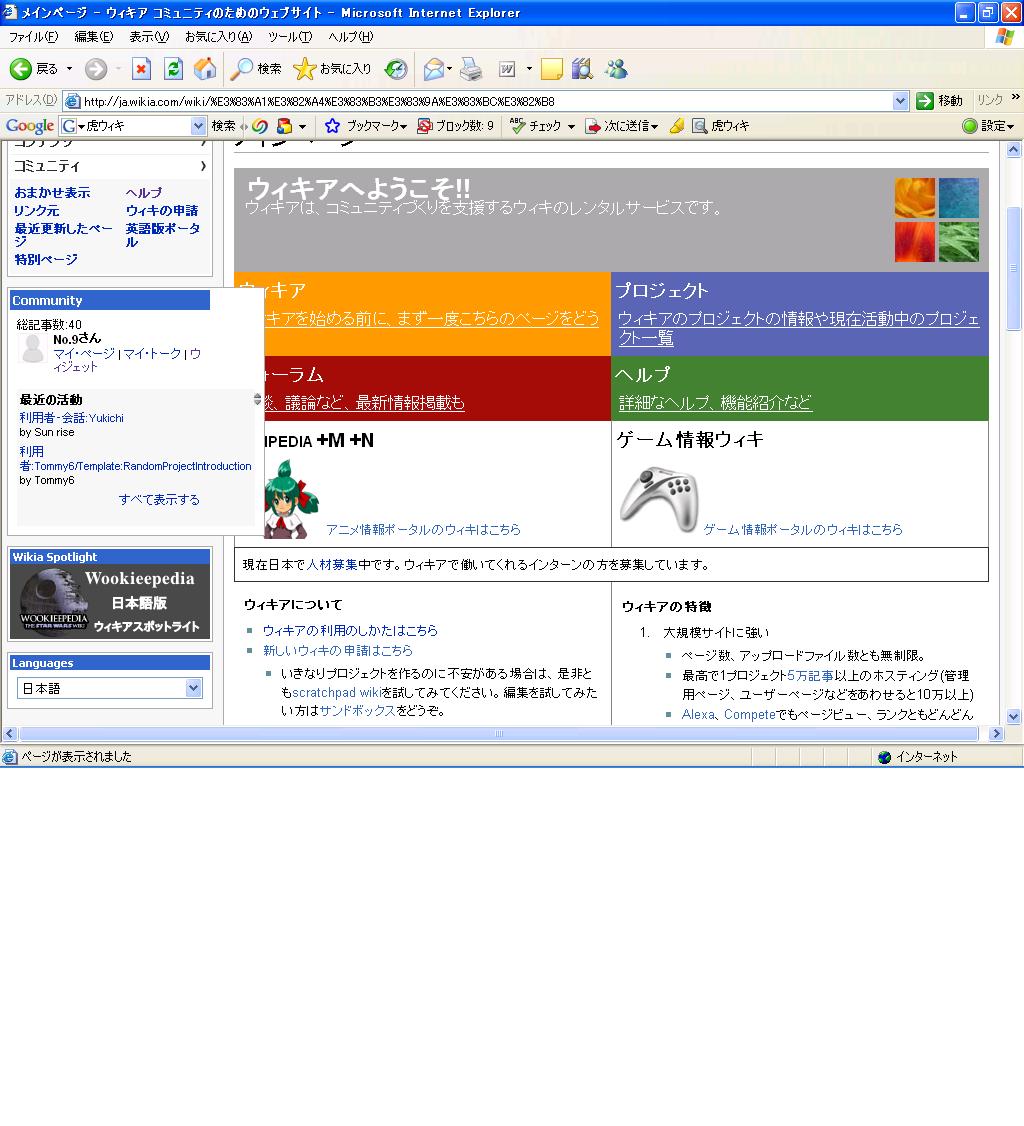Open the ツール(T) menu
This screenshot has height=1126, width=1024.
point(289,37)
